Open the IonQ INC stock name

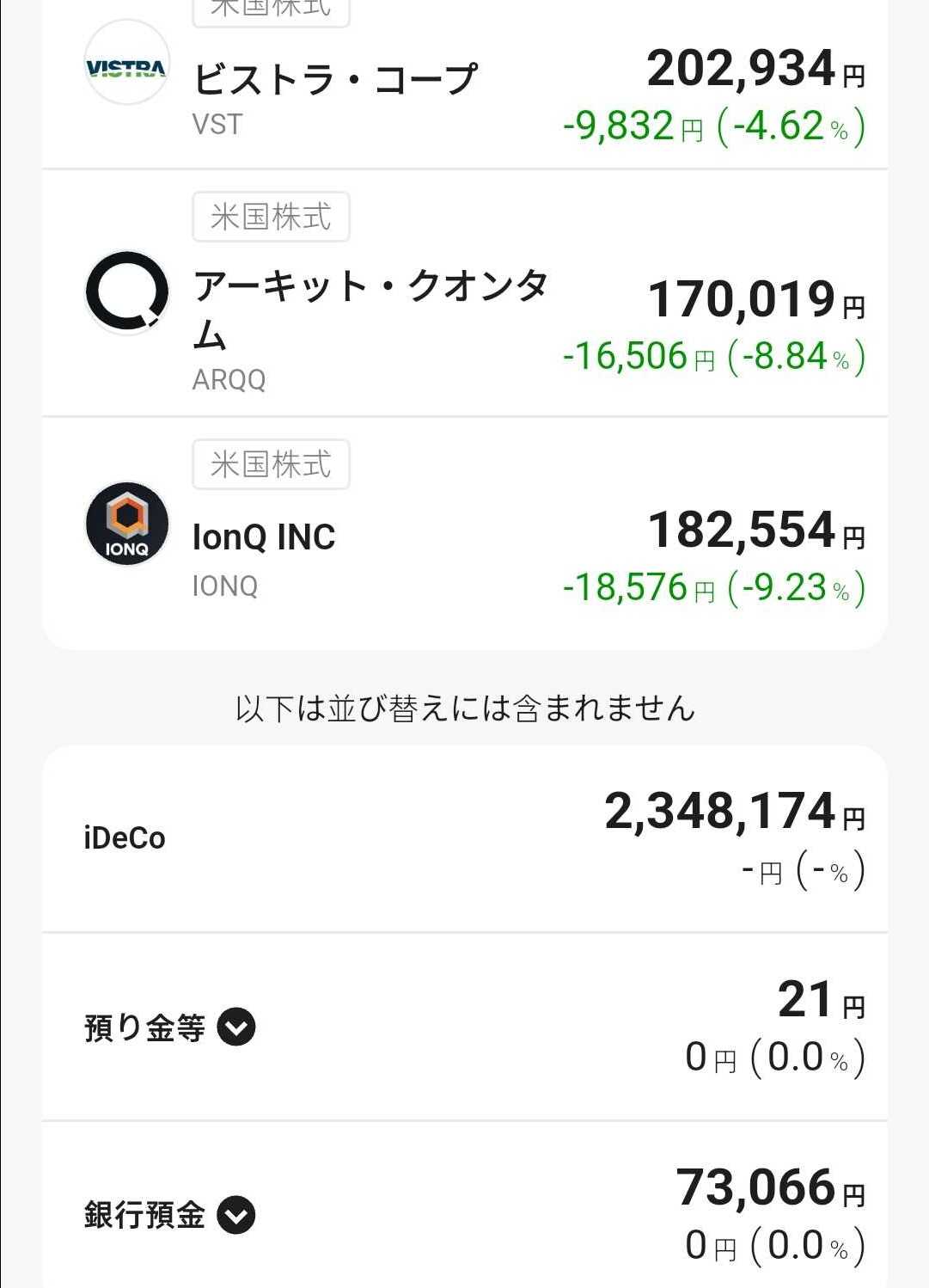click(x=264, y=537)
